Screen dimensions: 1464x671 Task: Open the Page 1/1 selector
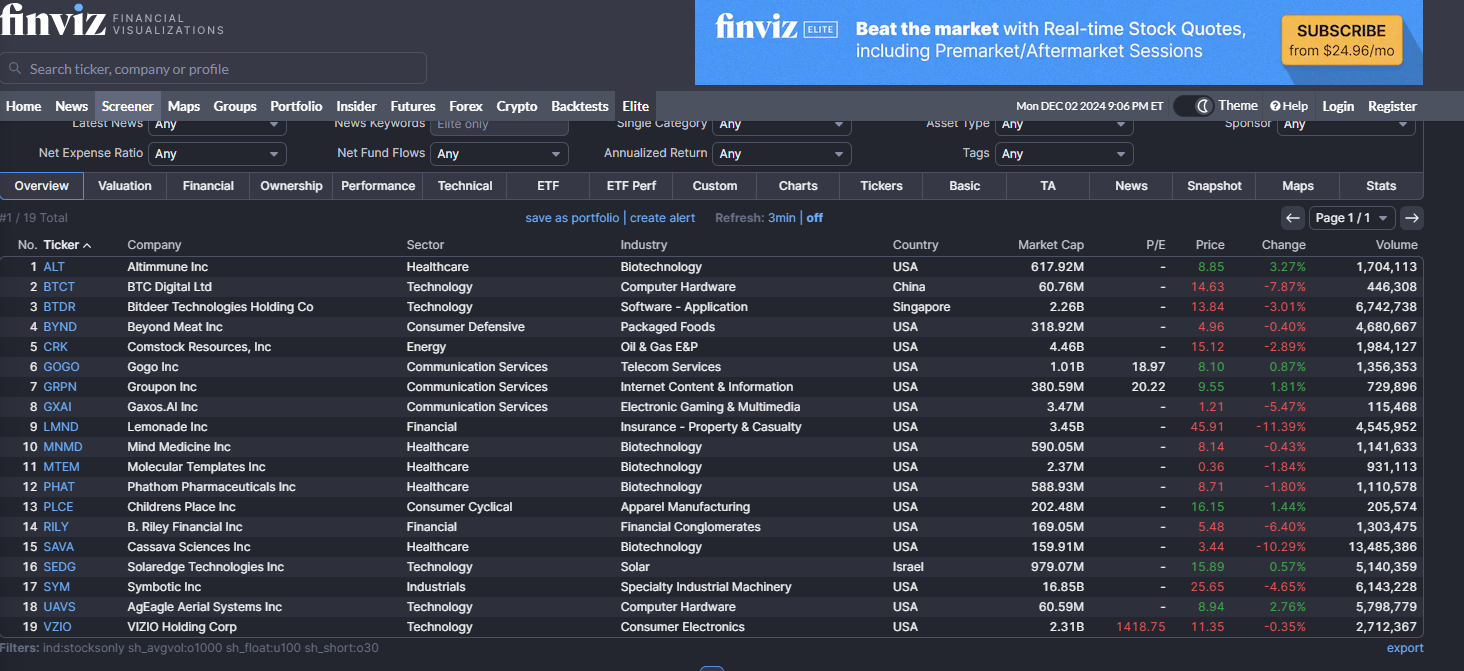(x=1353, y=218)
